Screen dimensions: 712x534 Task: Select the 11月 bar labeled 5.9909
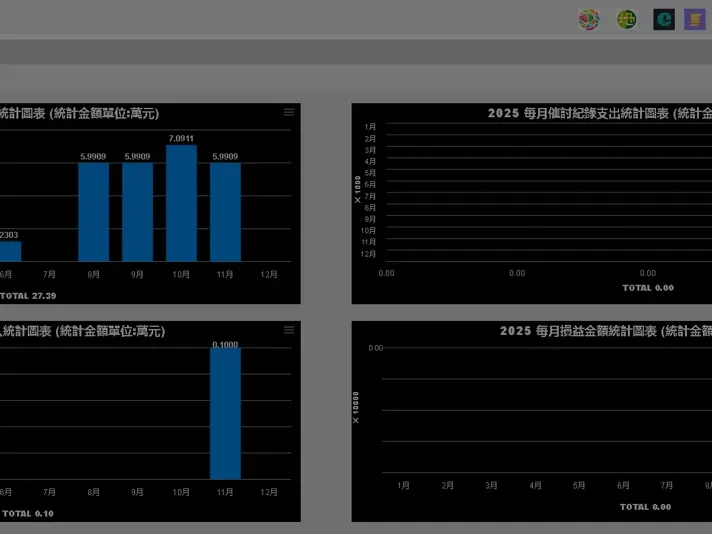pos(225,212)
